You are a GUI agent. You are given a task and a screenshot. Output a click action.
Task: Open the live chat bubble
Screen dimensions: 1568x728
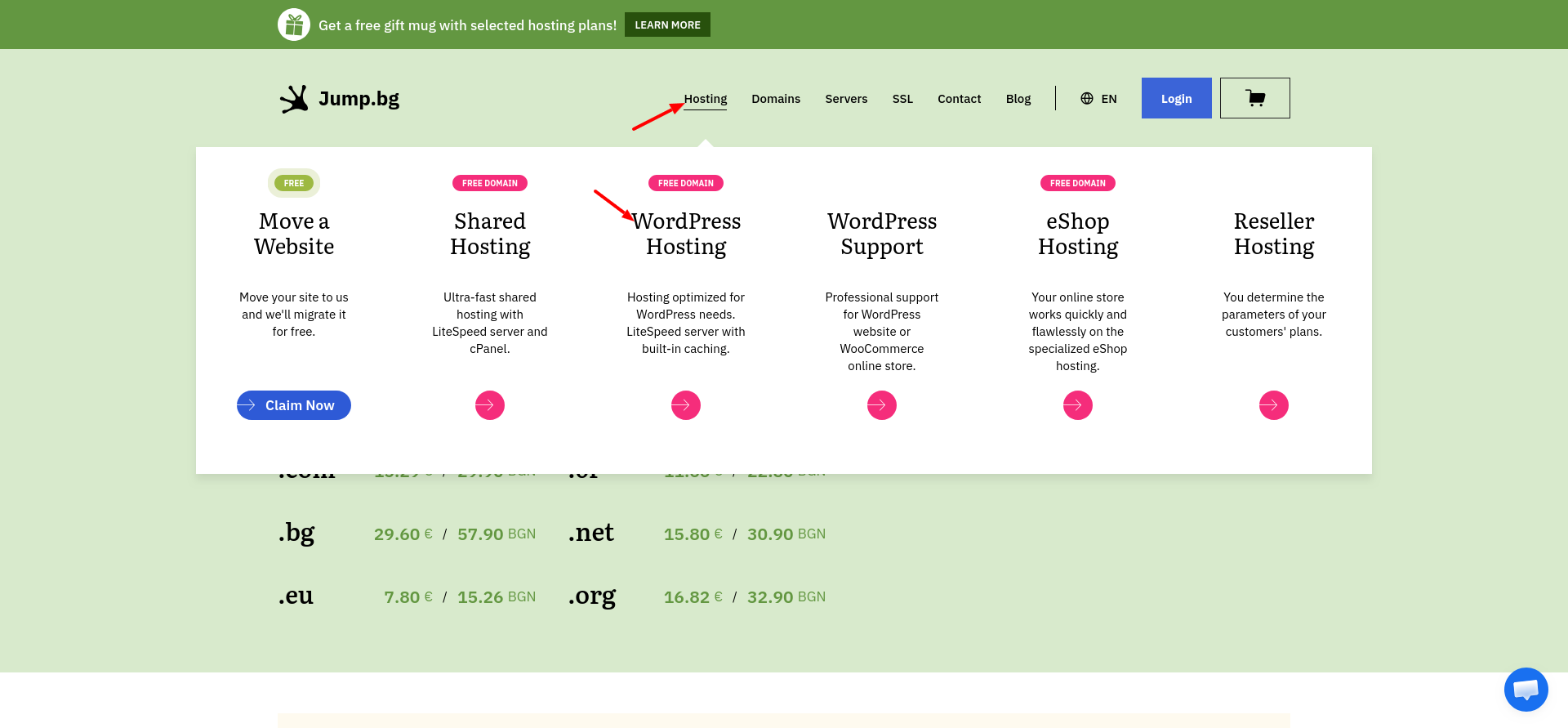(1526, 690)
